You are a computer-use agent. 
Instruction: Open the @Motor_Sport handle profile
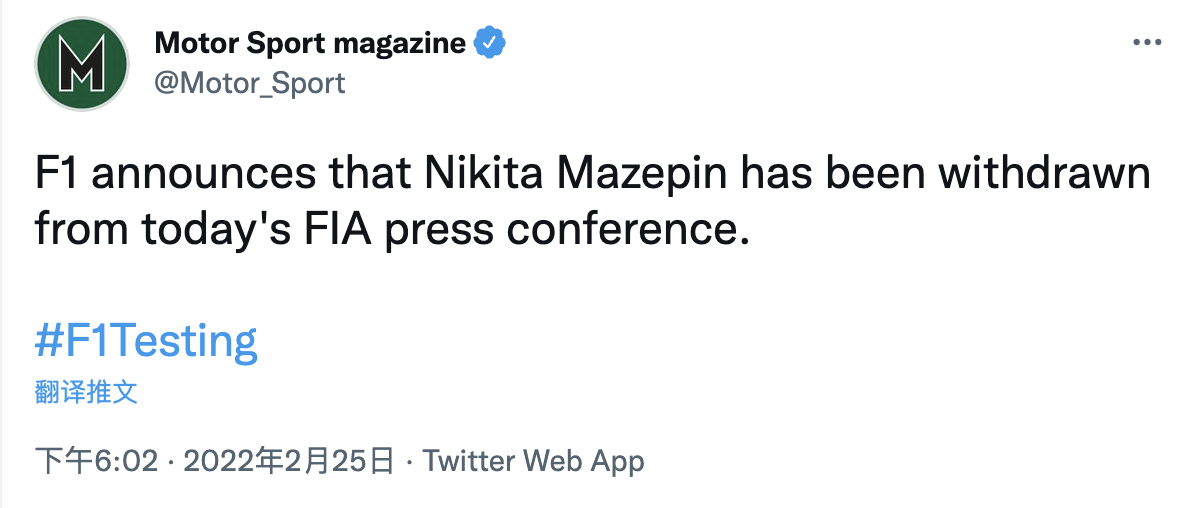pos(249,82)
